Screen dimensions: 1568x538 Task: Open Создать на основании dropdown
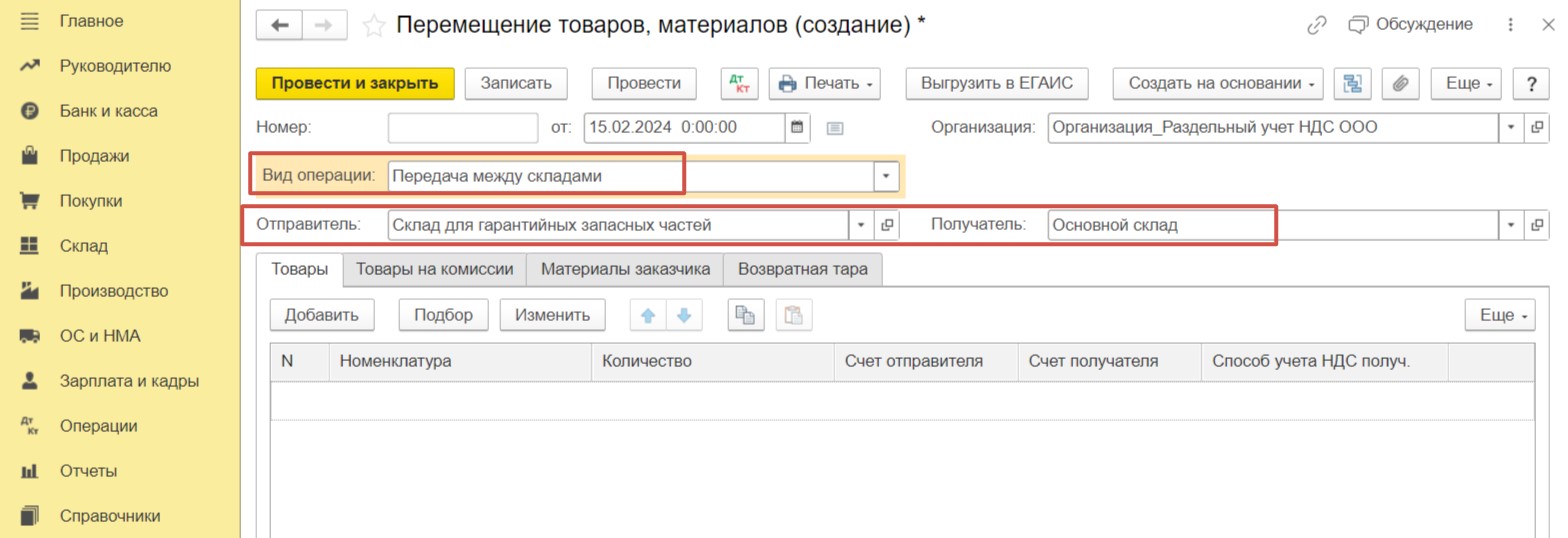1218,84
